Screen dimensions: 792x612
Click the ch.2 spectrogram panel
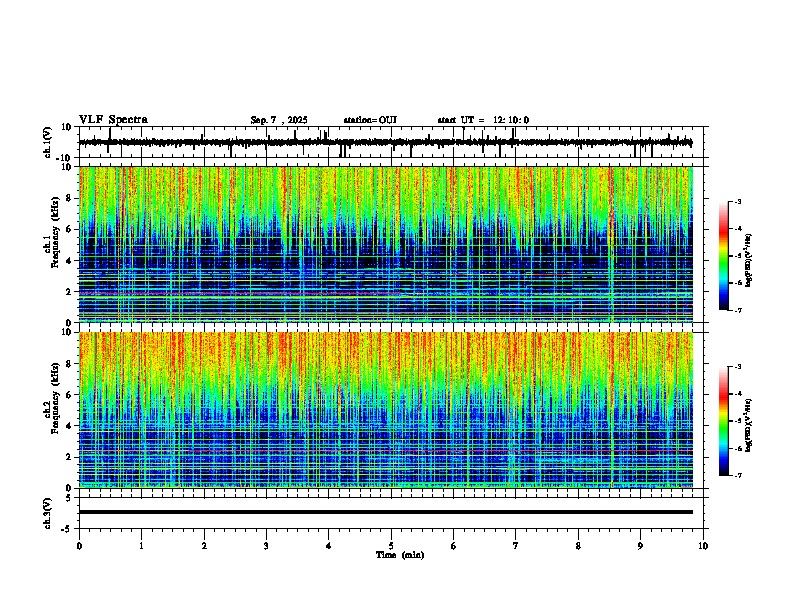click(385, 410)
